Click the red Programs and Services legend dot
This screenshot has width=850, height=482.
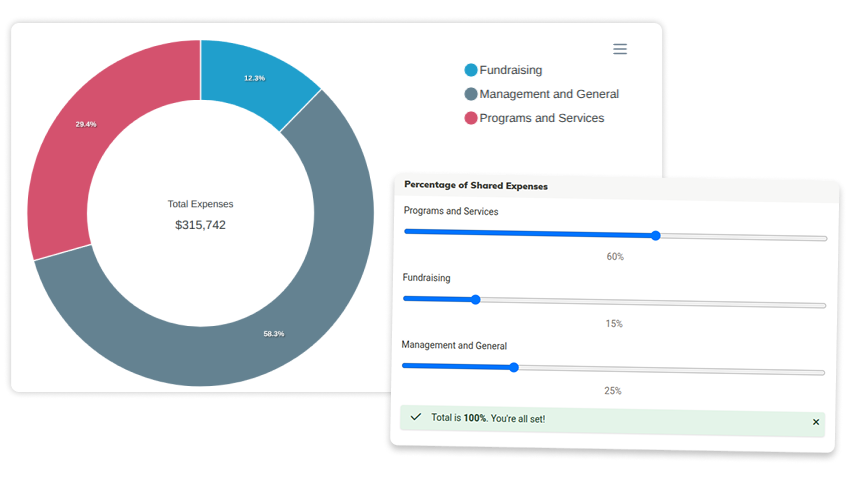click(x=471, y=118)
